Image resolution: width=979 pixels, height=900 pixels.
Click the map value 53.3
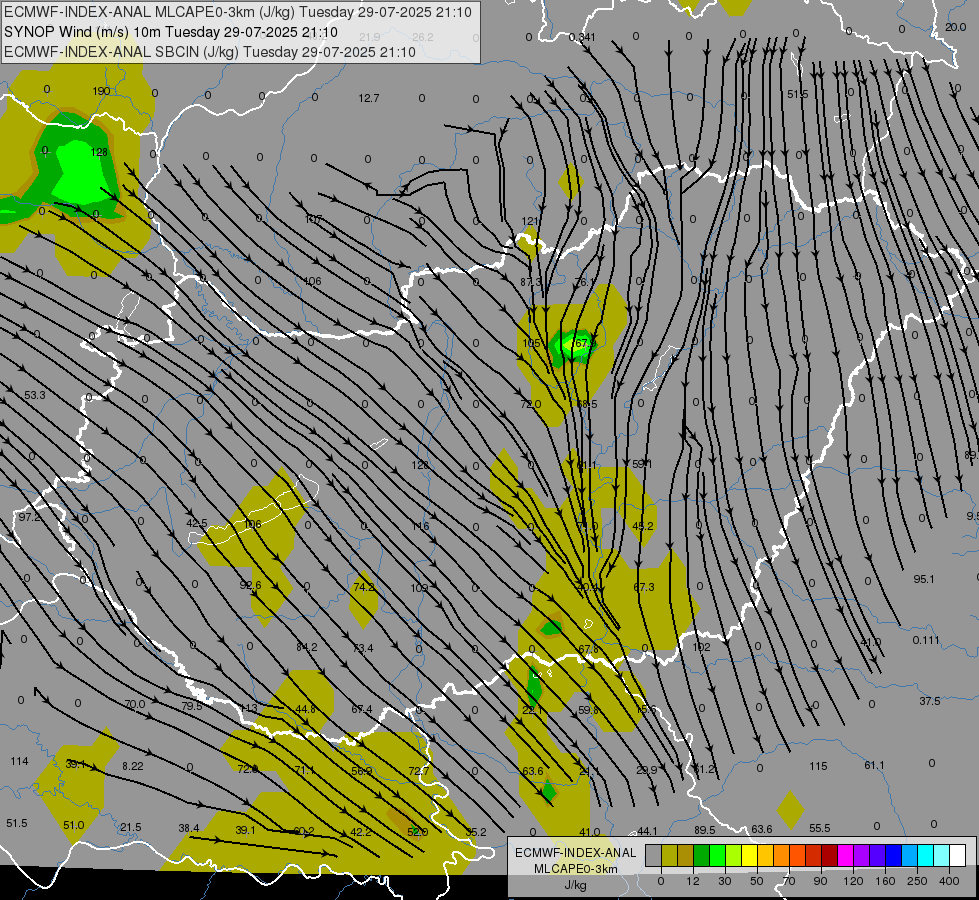click(x=35, y=395)
